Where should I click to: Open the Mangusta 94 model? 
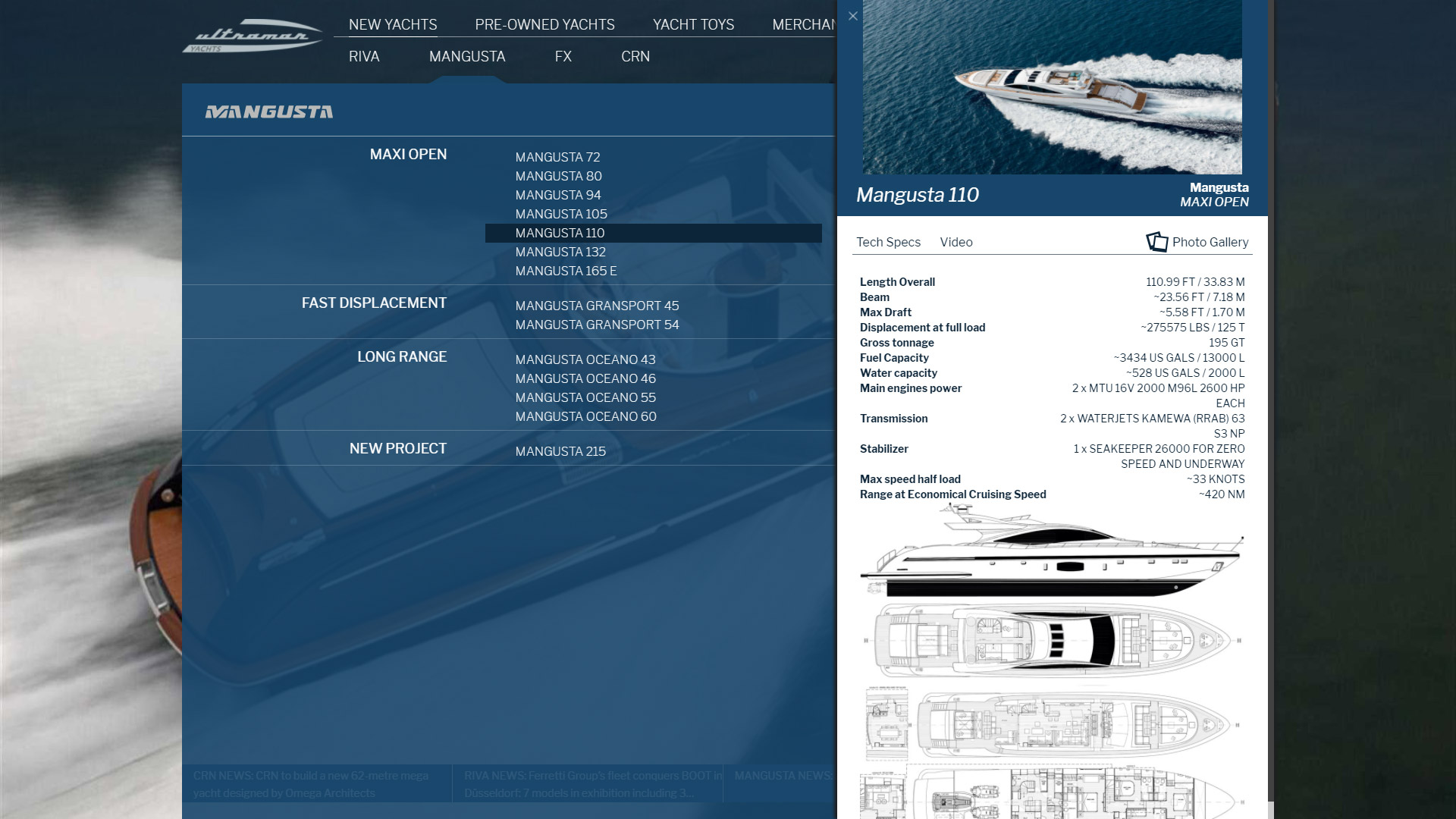point(558,195)
